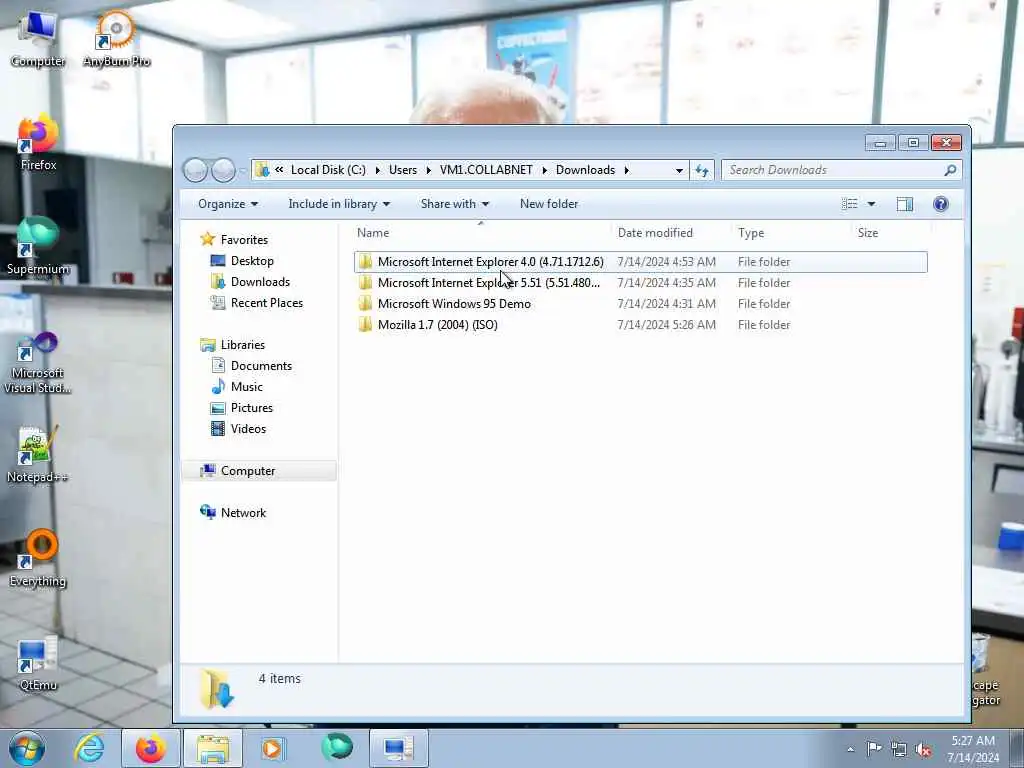Select Favorites in the navigation pane
Screen dimensions: 1024x768
(x=244, y=240)
